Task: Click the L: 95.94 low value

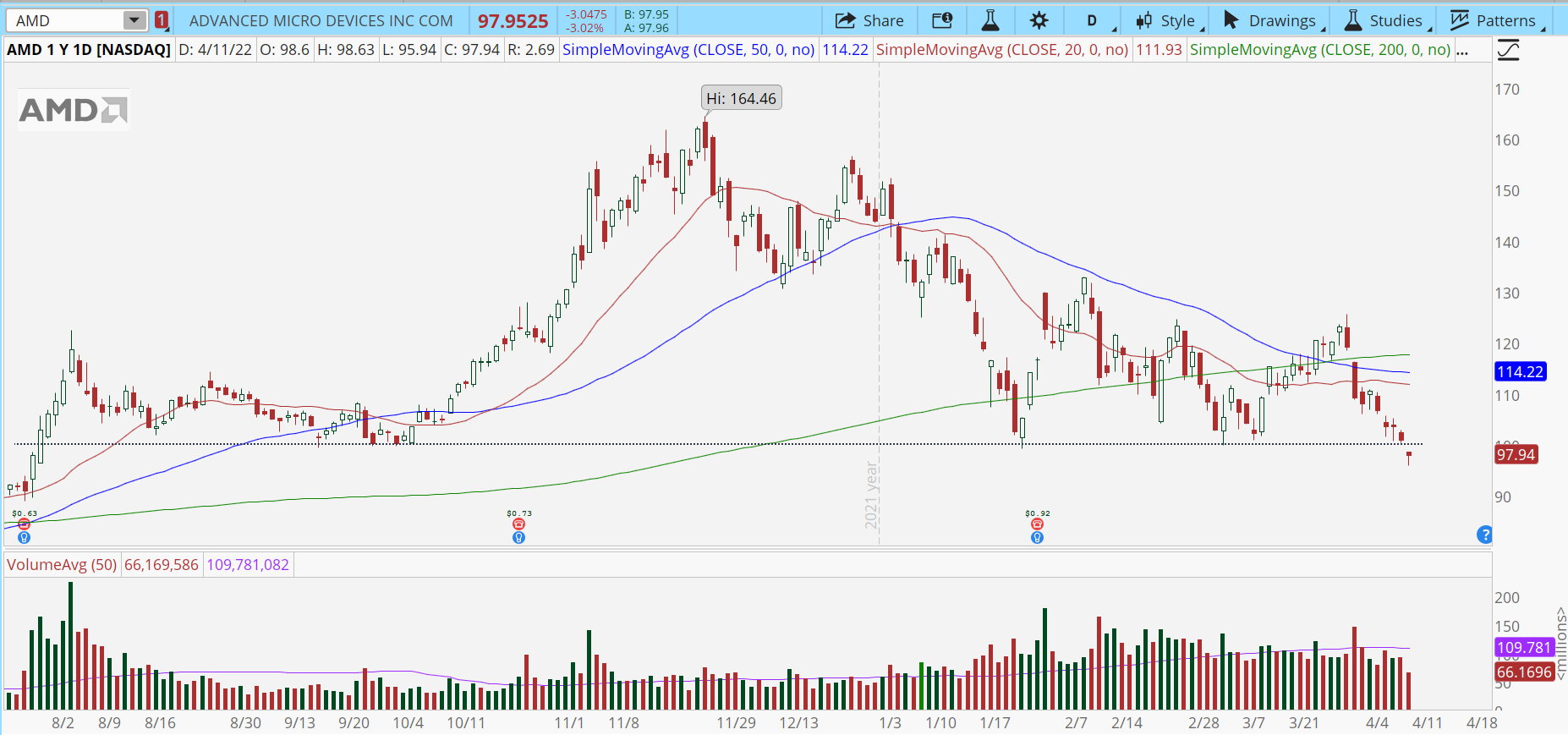Action: (x=409, y=50)
